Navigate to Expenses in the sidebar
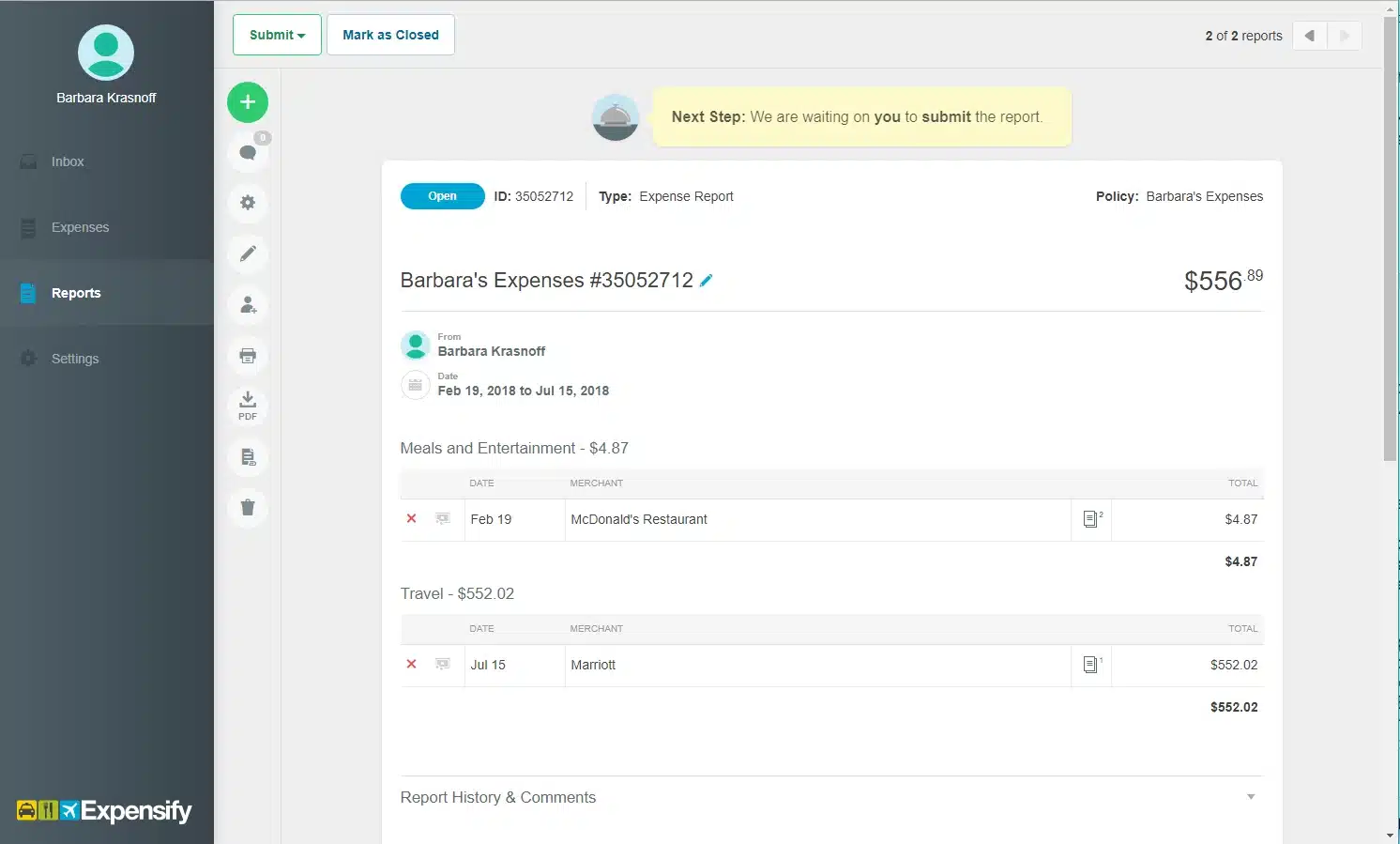The height and width of the screenshot is (844, 1400). click(x=80, y=227)
